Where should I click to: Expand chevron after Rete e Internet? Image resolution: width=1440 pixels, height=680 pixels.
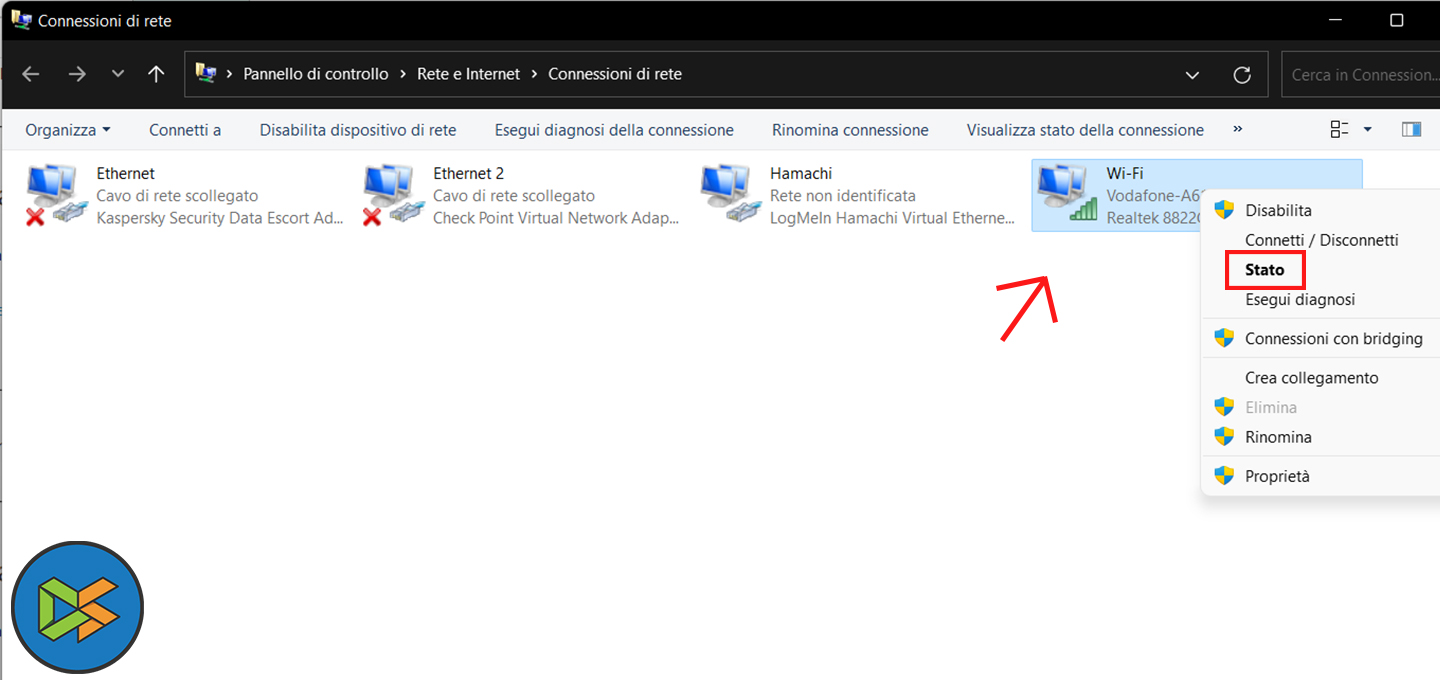[x=535, y=74]
